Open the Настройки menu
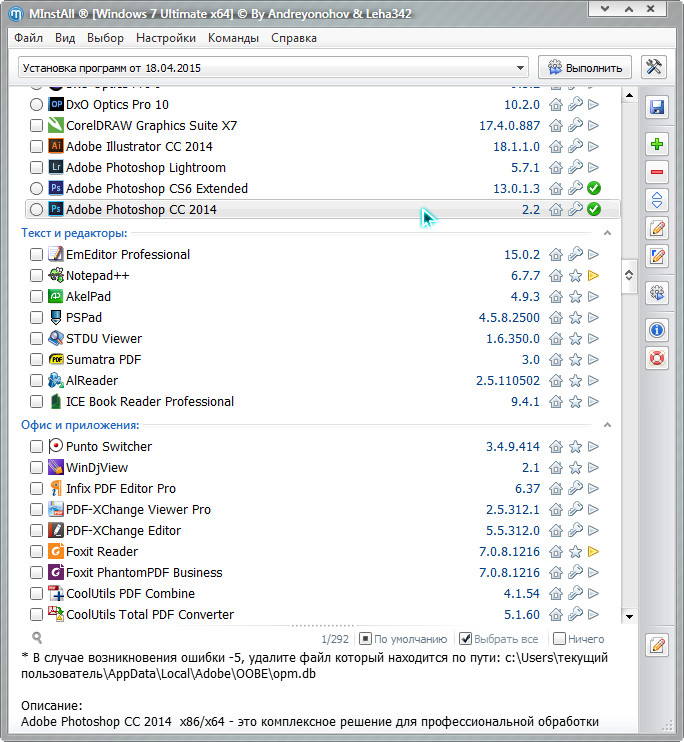The width and height of the screenshot is (684, 742). click(x=166, y=38)
